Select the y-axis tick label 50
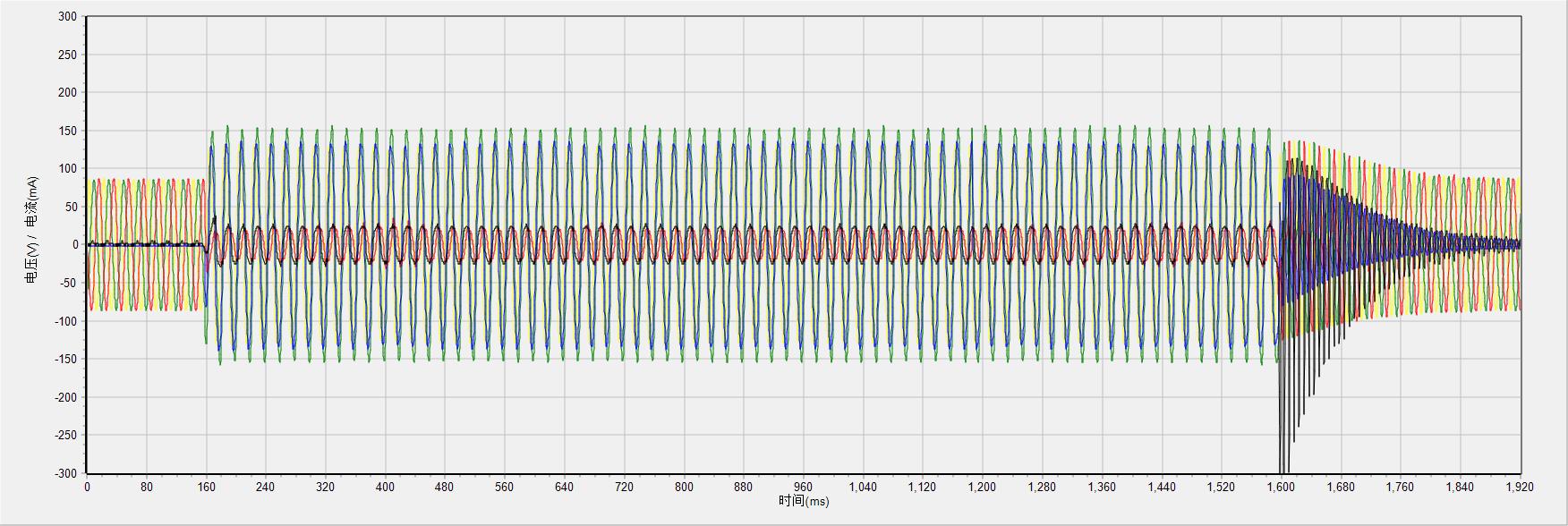The height and width of the screenshot is (526, 1568). [x=70, y=207]
